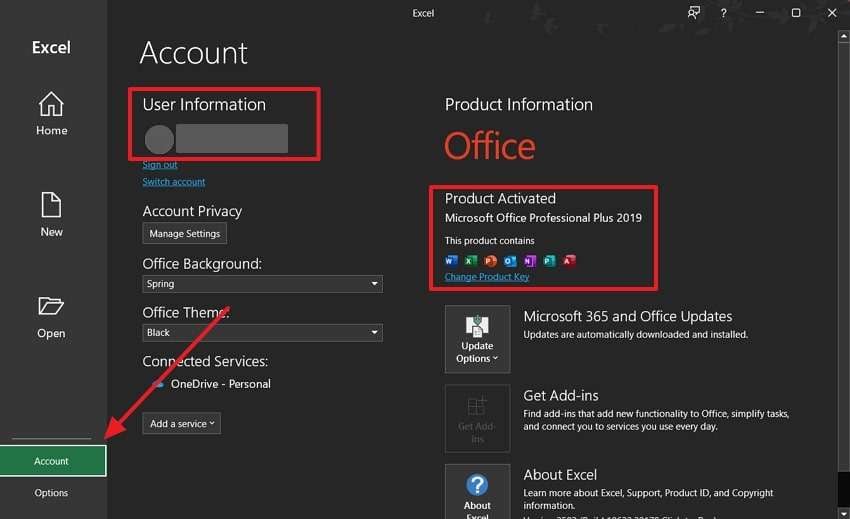Viewport: 850px width, 519px height.
Task: Click the OneNote app icon
Action: tap(530, 261)
